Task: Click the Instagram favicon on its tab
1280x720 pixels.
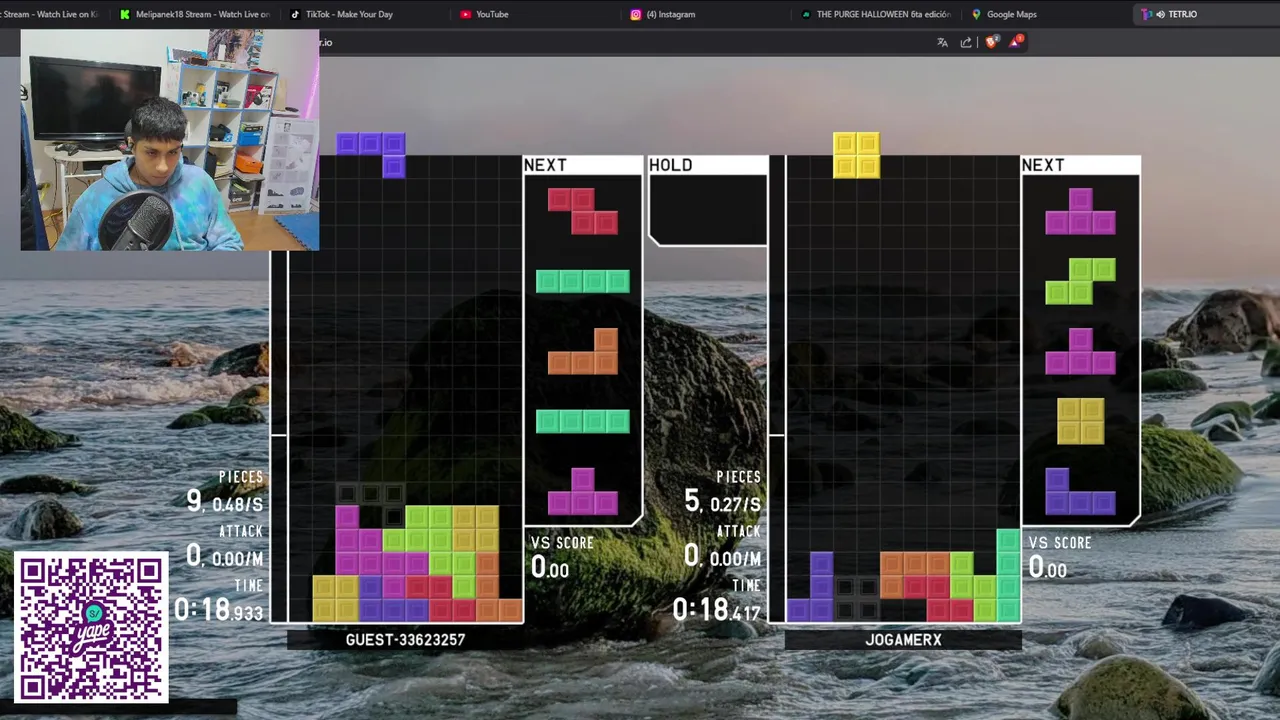Action: (636, 14)
